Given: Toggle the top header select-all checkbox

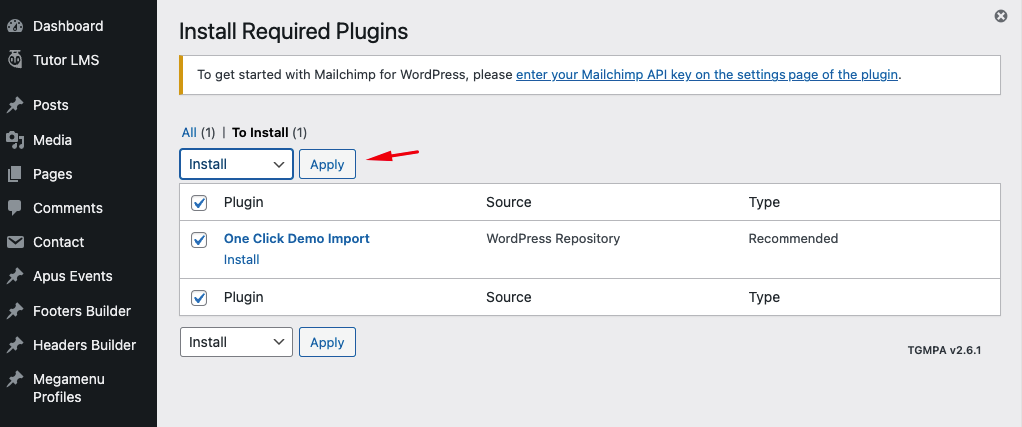Looking at the screenshot, I should pos(199,203).
